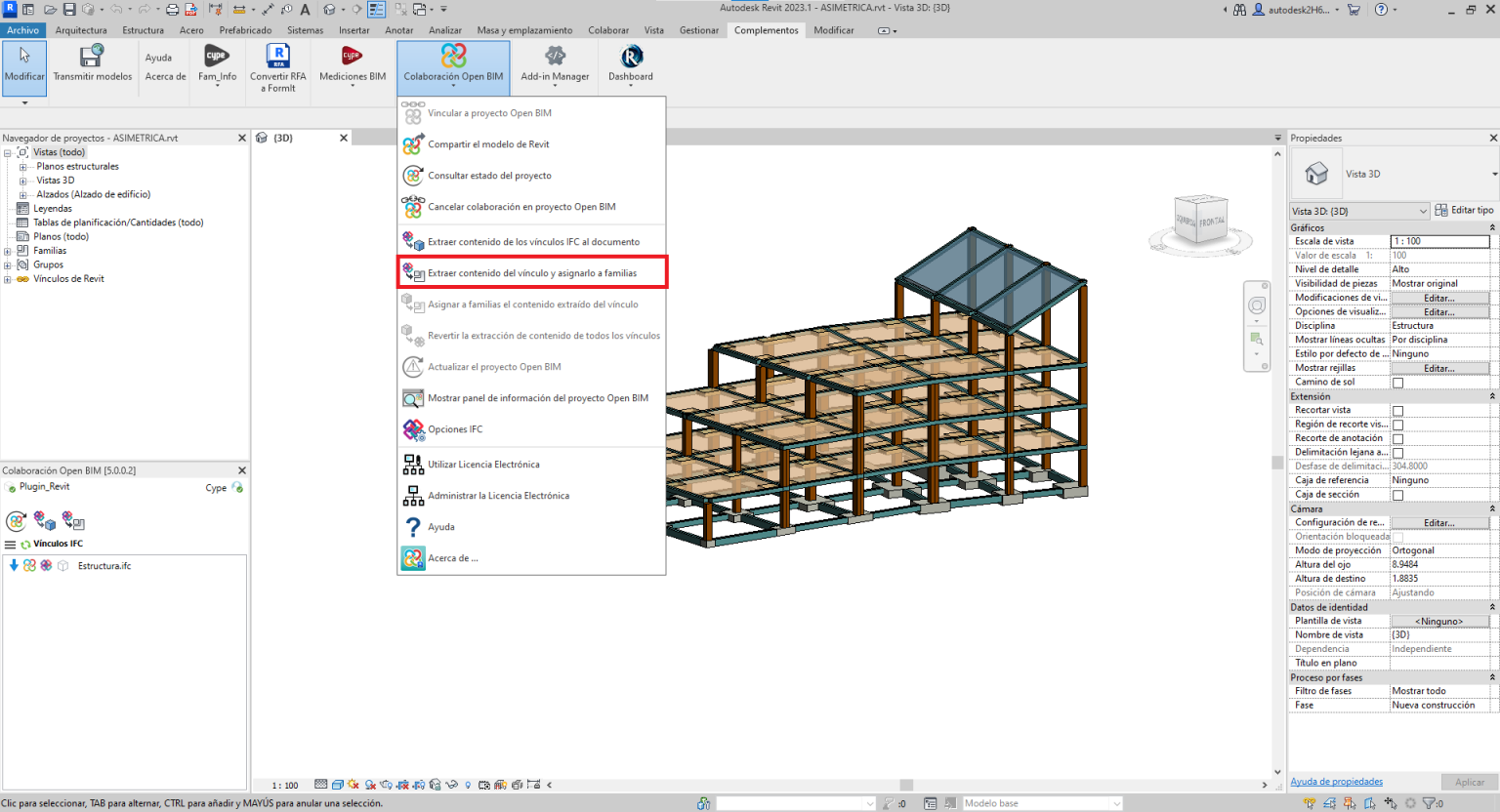Expand the Alzados (Alzado de edificio) node

click(x=23, y=194)
